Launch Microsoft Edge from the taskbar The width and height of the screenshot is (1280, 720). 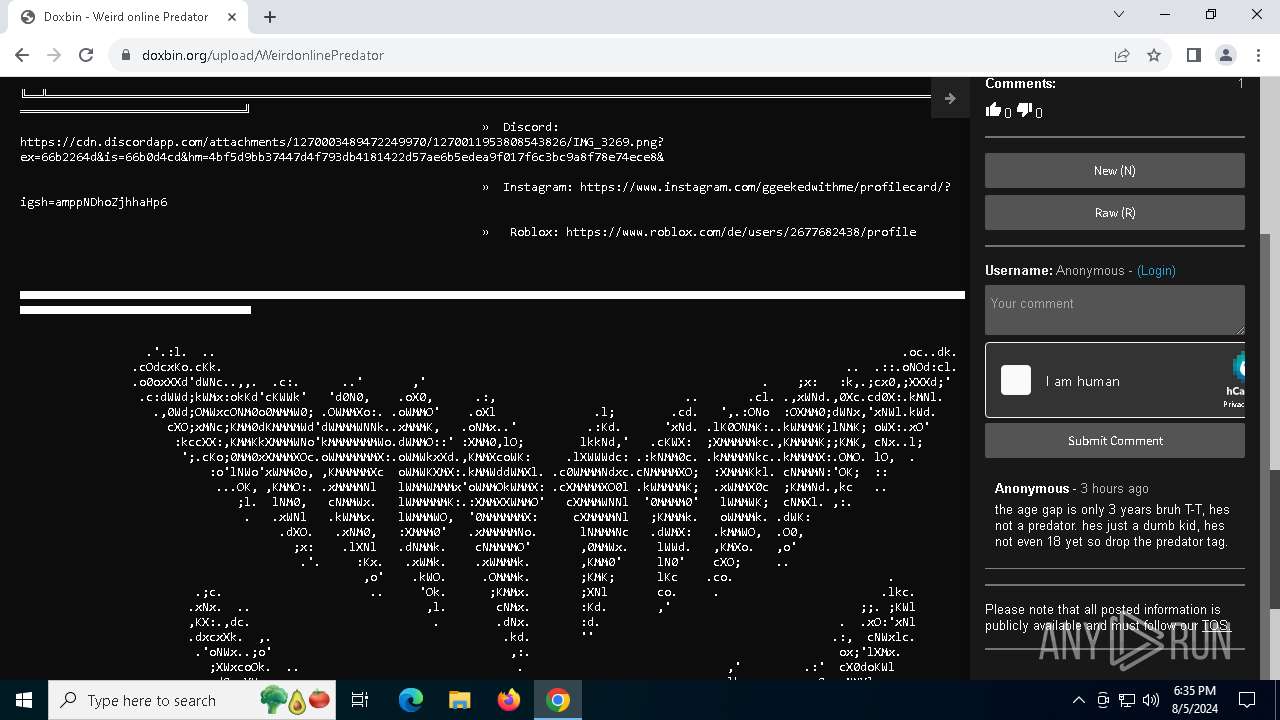[411, 700]
